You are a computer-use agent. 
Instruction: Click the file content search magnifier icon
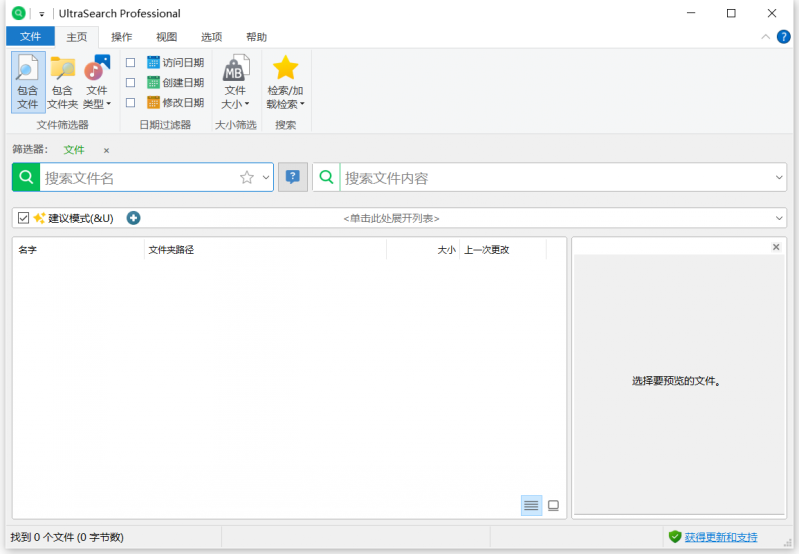click(x=326, y=177)
